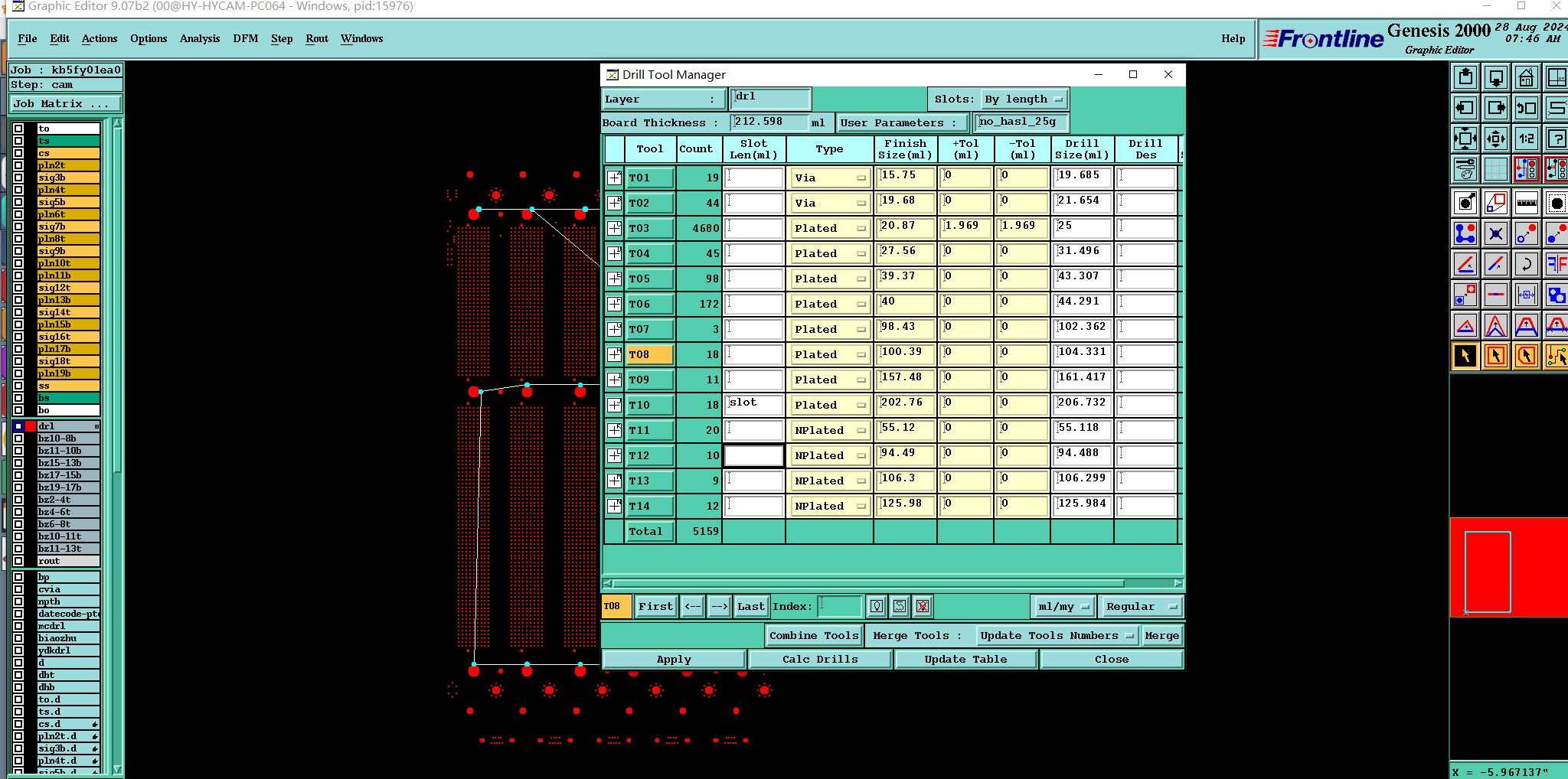Click the red X icon beside Index
The image size is (1568, 779).
(x=923, y=606)
